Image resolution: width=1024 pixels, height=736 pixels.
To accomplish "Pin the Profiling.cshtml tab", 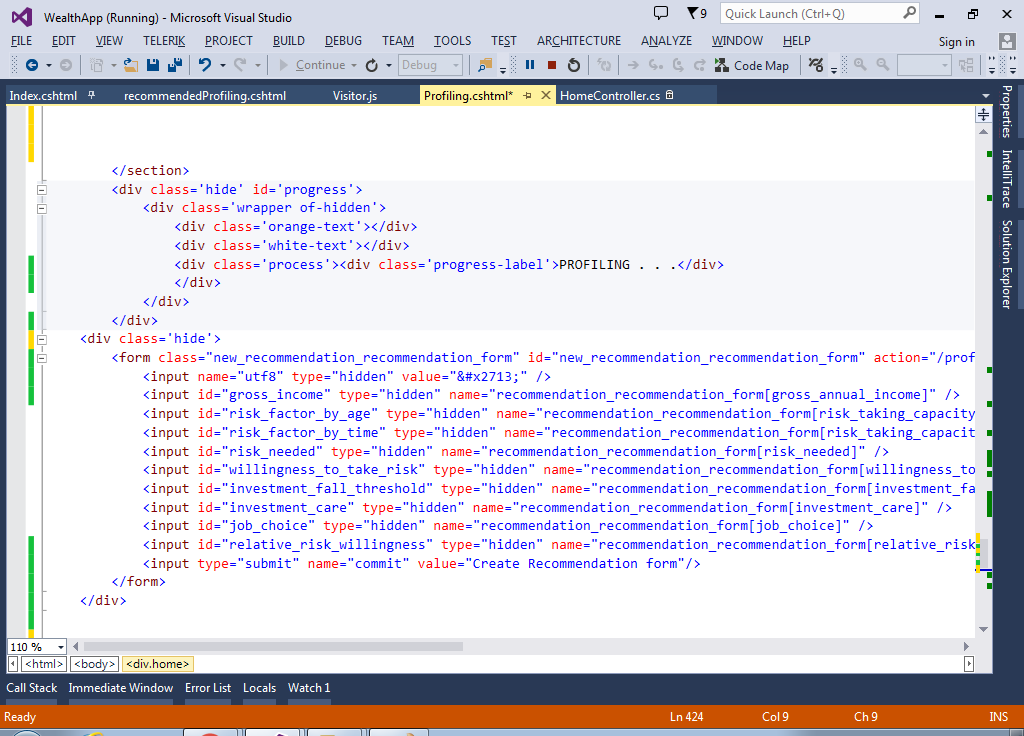I will [x=527, y=95].
